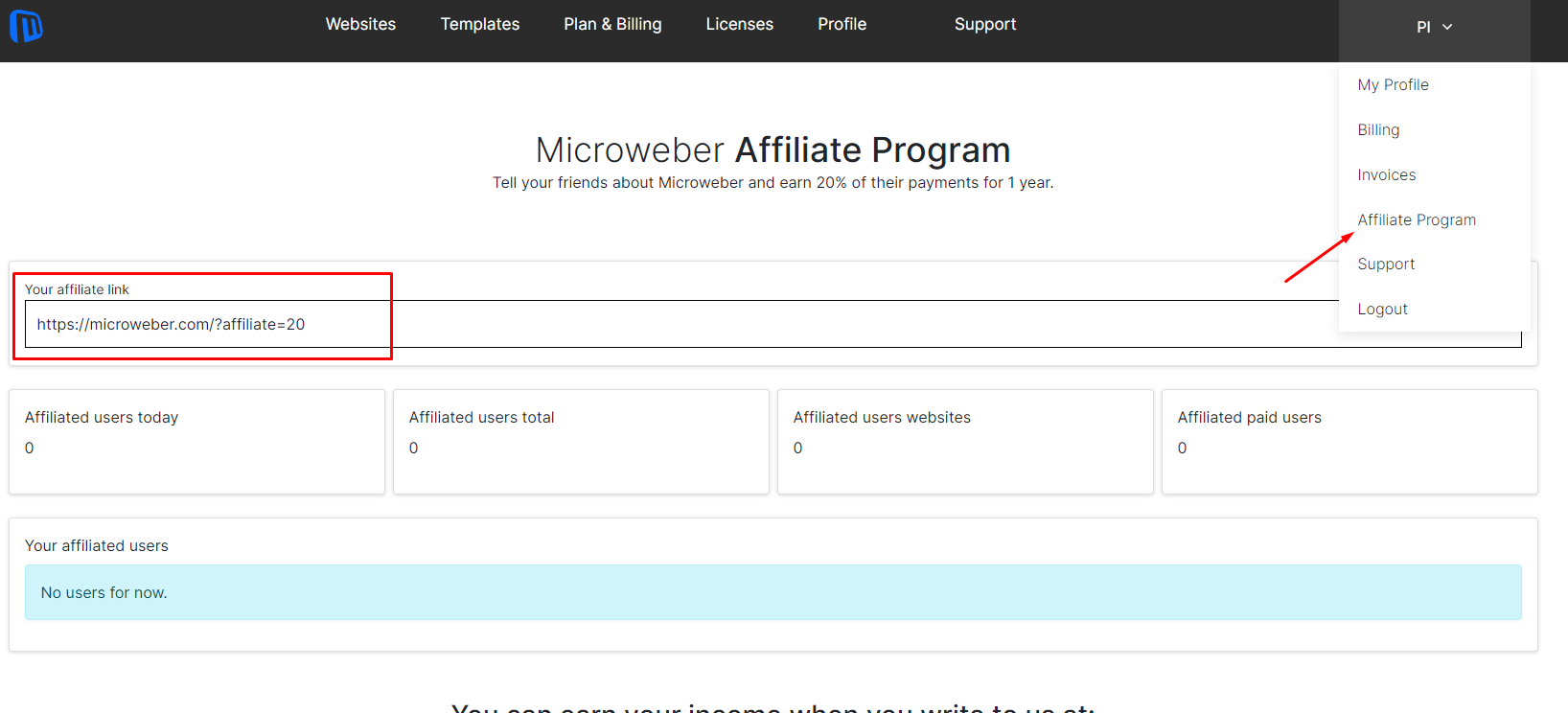The image size is (1568, 713).
Task: Select the Affiliated users total card
Action: (x=581, y=441)
